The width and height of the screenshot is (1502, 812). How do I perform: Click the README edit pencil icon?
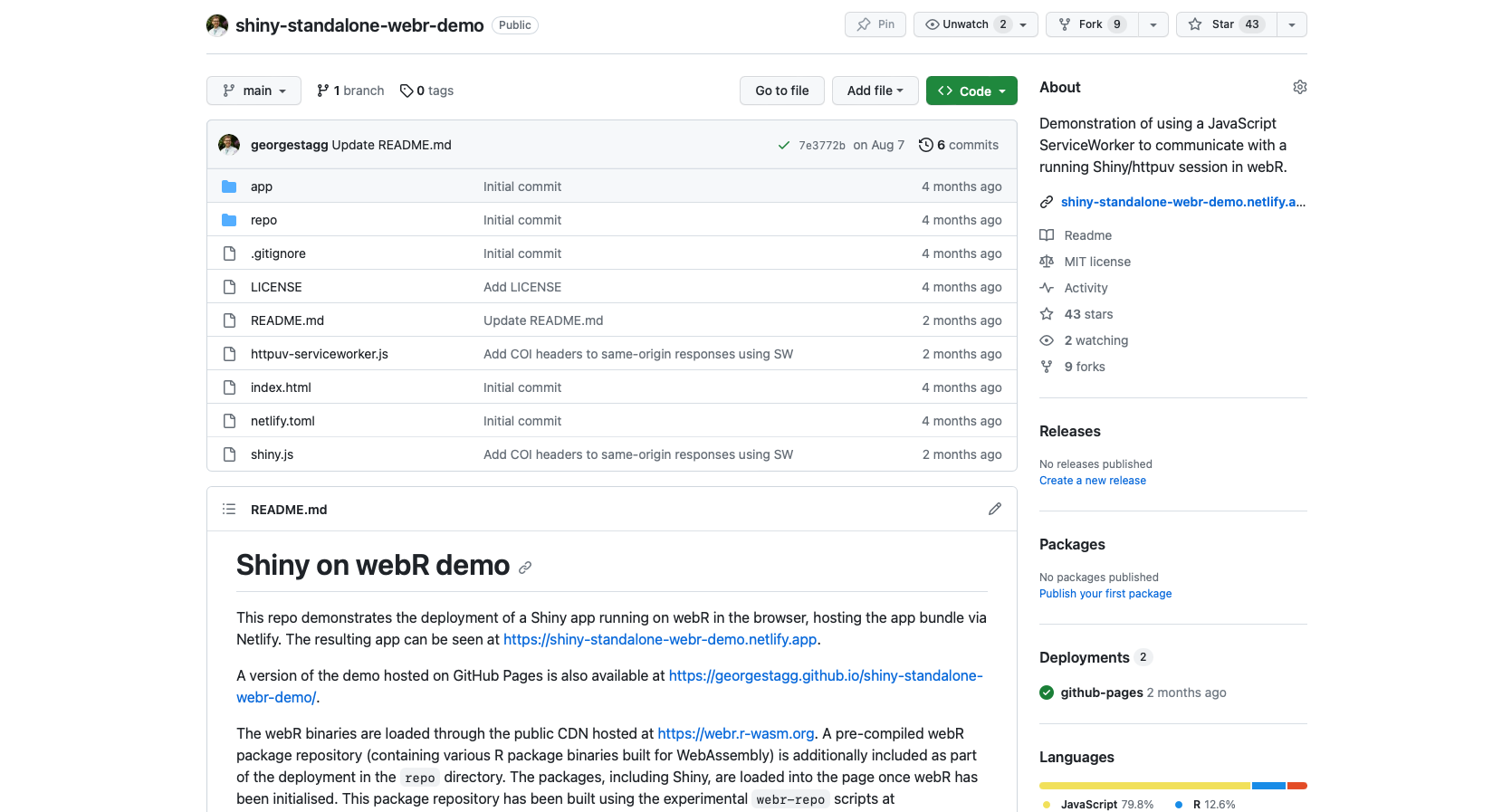[994, 509]
